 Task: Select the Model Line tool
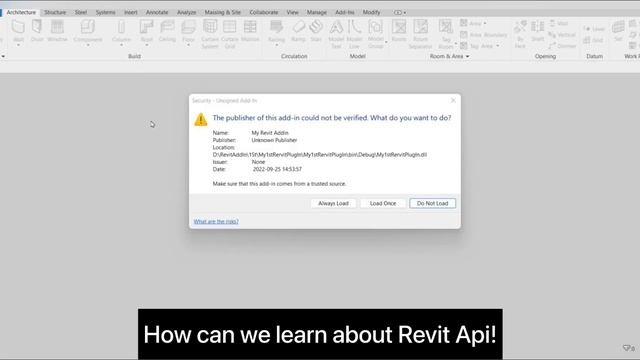pos(354,33)
